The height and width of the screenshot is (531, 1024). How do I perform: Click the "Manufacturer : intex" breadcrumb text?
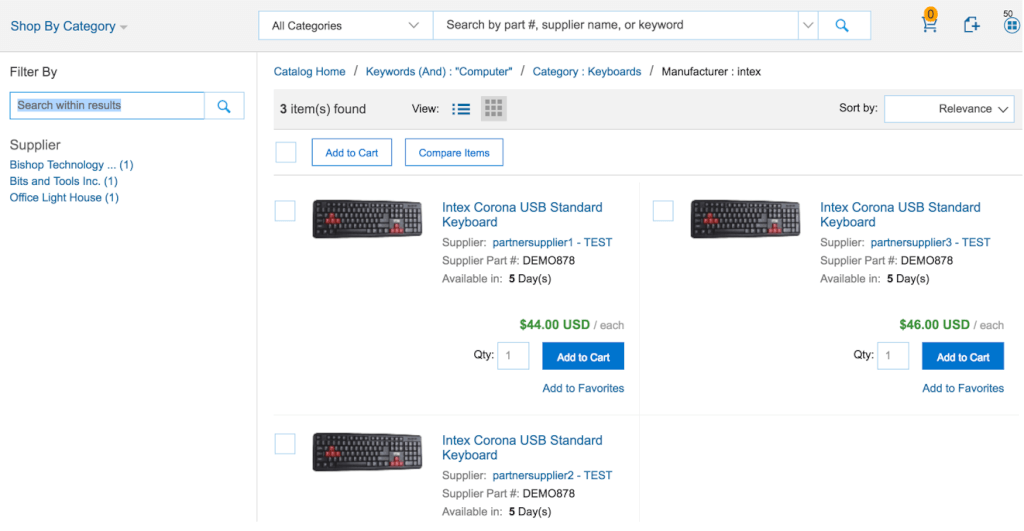point(711,72)
